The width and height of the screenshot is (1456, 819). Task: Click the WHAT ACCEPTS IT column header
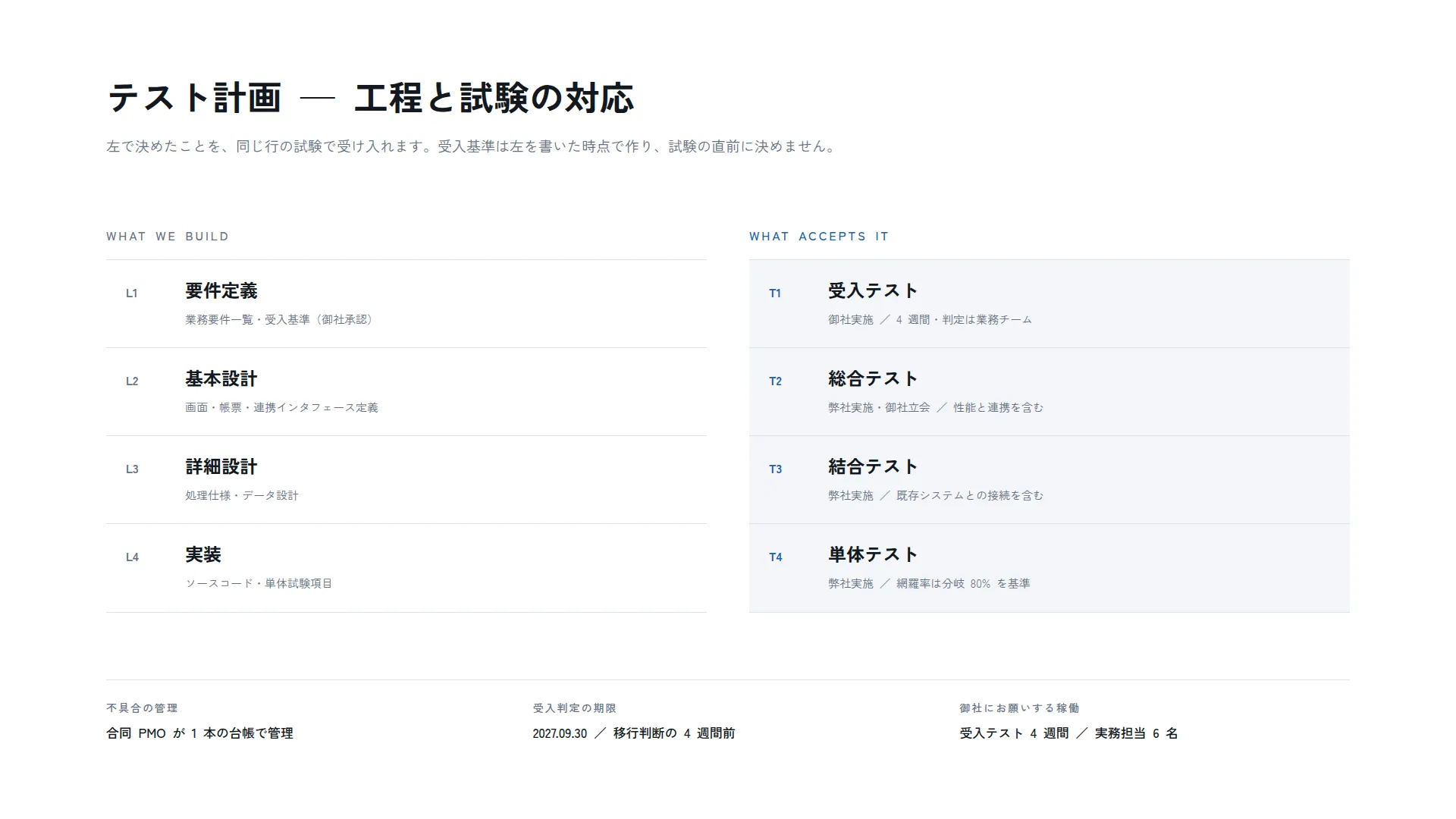pyautogui.click(x=819, y=237)
